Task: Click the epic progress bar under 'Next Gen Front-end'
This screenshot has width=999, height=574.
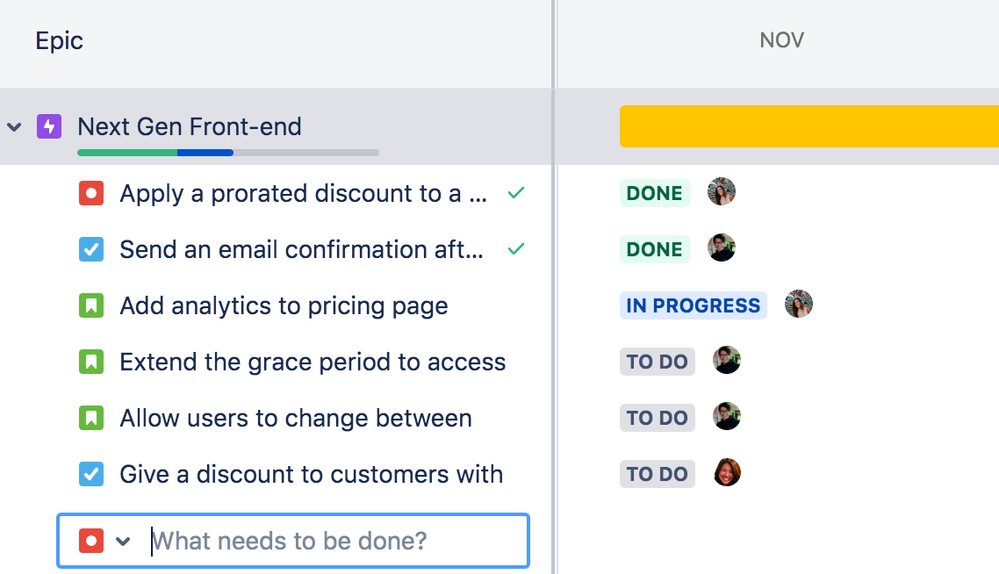Action: (x=228, y=153)
